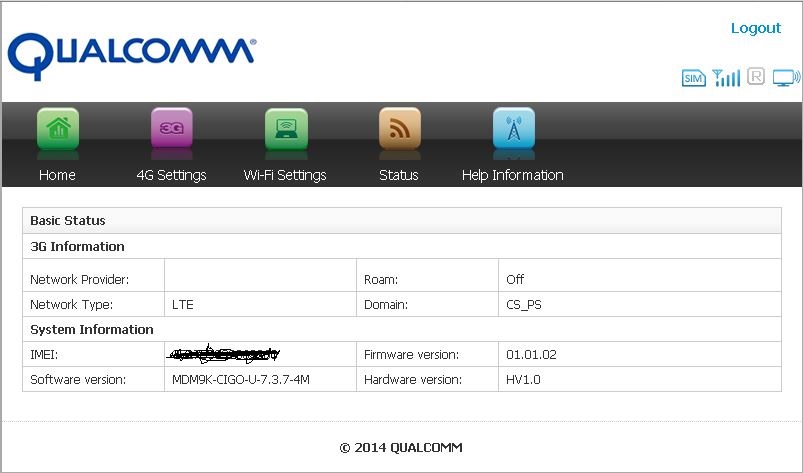Click the Domain label
Viewport: 803px width, 473px height.
(x=386, y=305)
